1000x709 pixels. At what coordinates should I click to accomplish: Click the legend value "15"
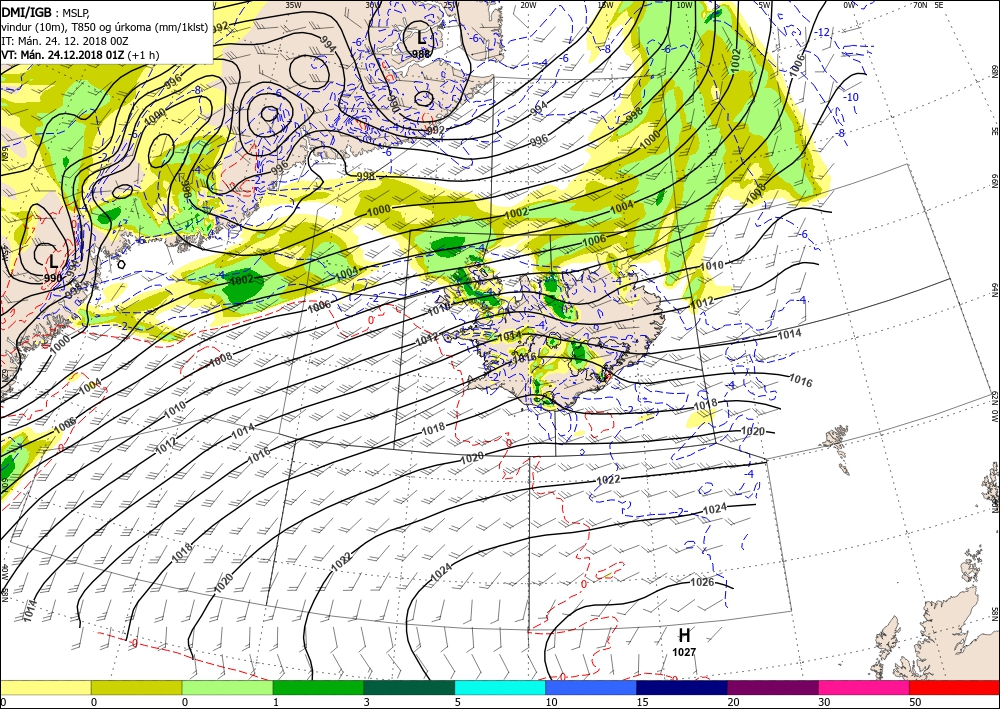642,702
